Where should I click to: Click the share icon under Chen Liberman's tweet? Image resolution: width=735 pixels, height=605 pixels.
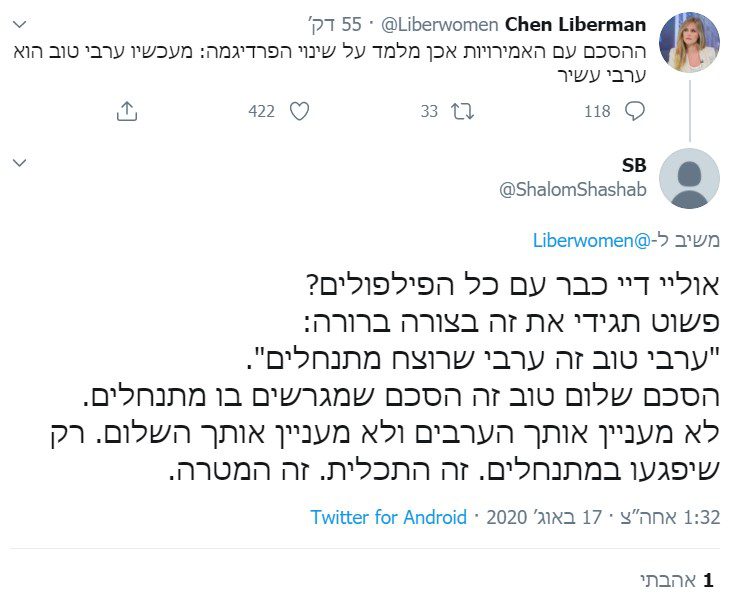[126, 112]
